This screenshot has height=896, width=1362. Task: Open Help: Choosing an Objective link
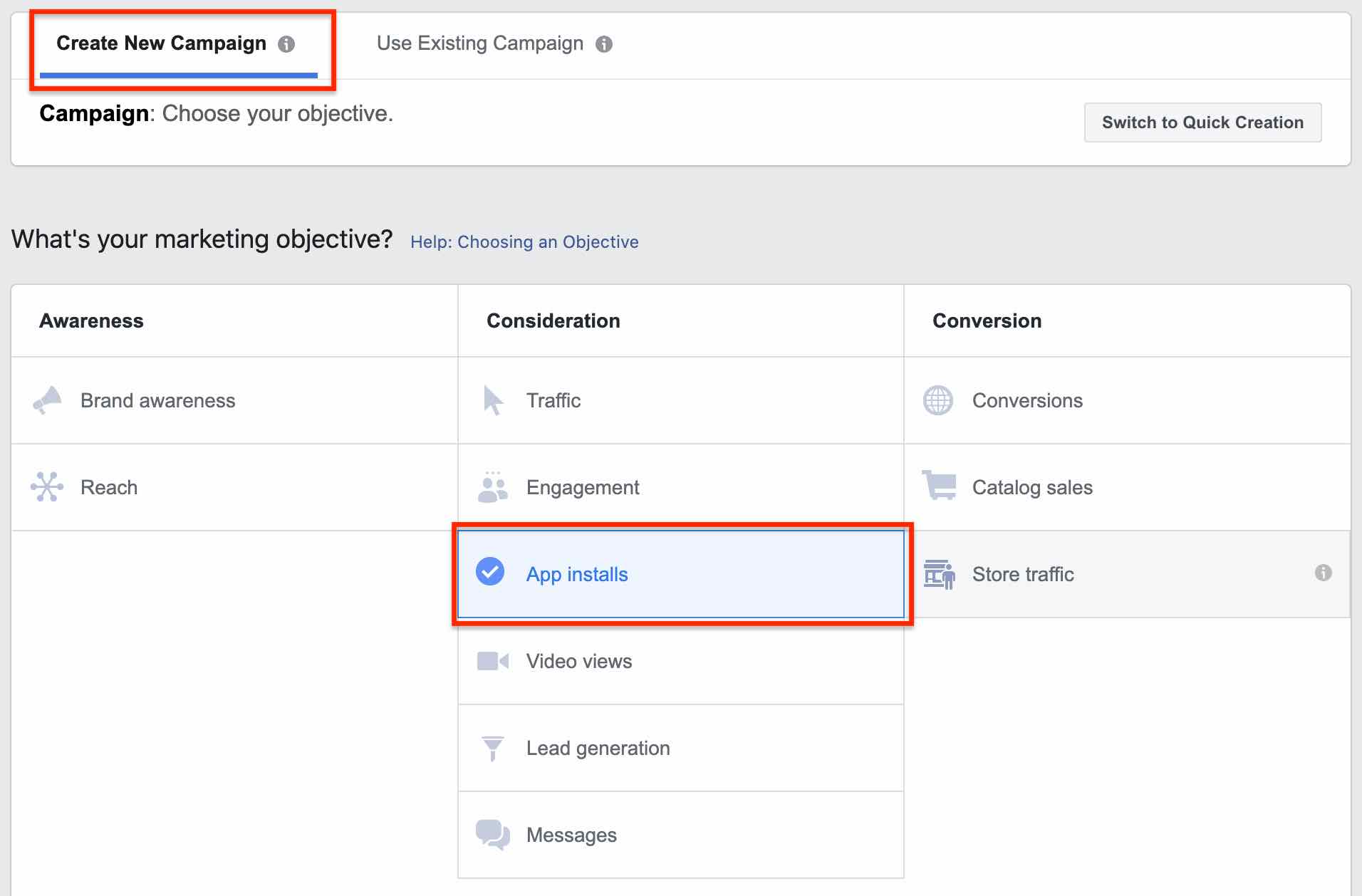pos(524,241)
